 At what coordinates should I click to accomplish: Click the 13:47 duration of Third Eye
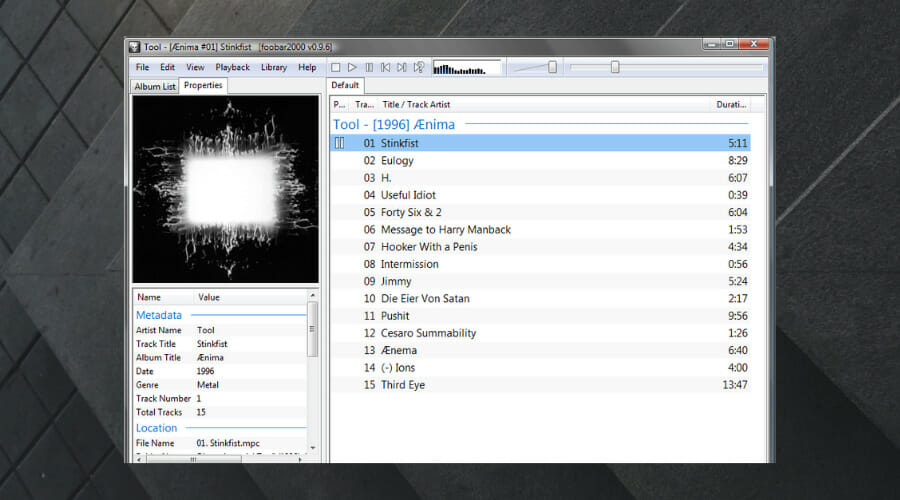(735, 385)
